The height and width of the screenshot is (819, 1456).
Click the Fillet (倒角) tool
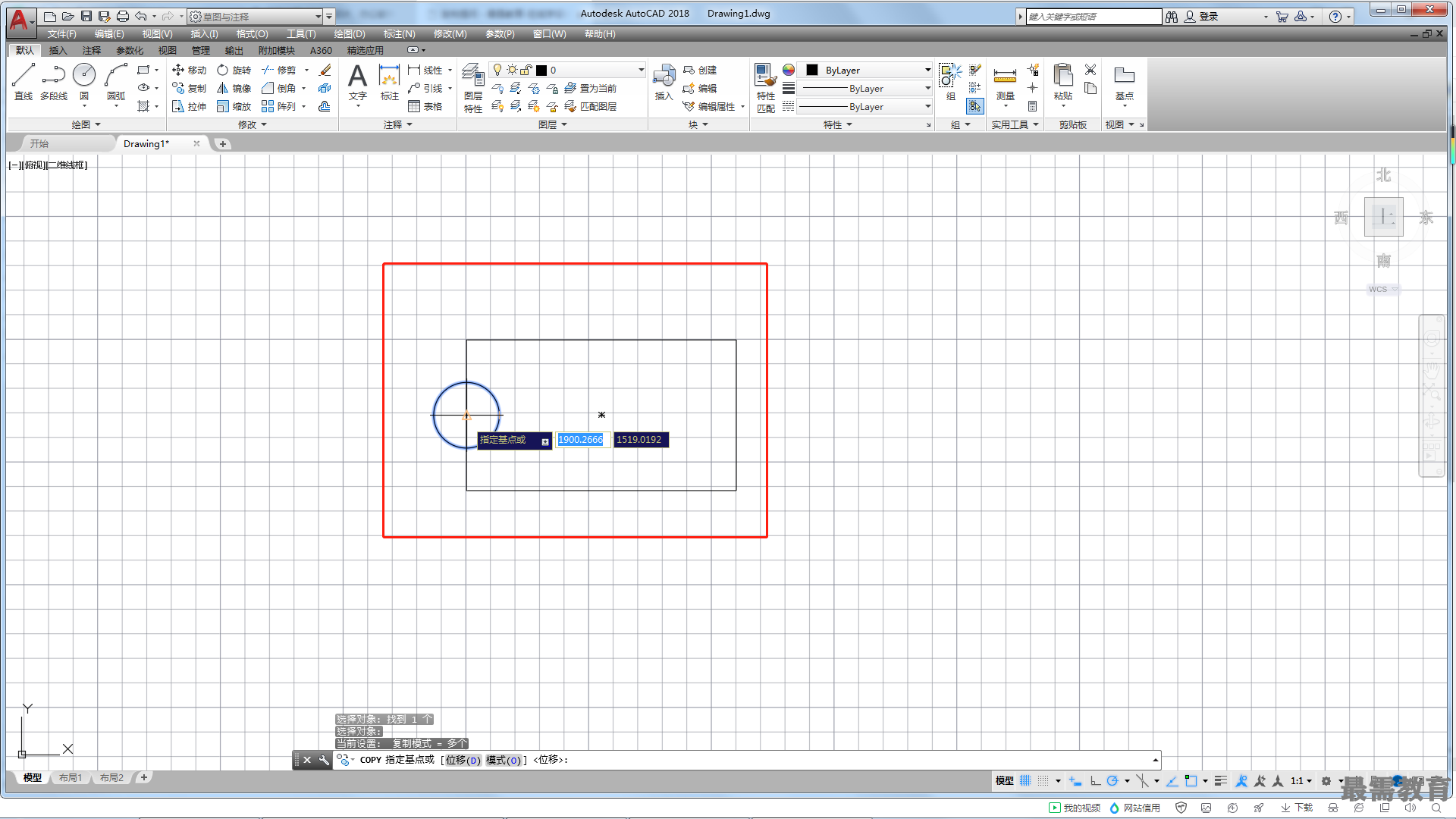pos(279,88)
